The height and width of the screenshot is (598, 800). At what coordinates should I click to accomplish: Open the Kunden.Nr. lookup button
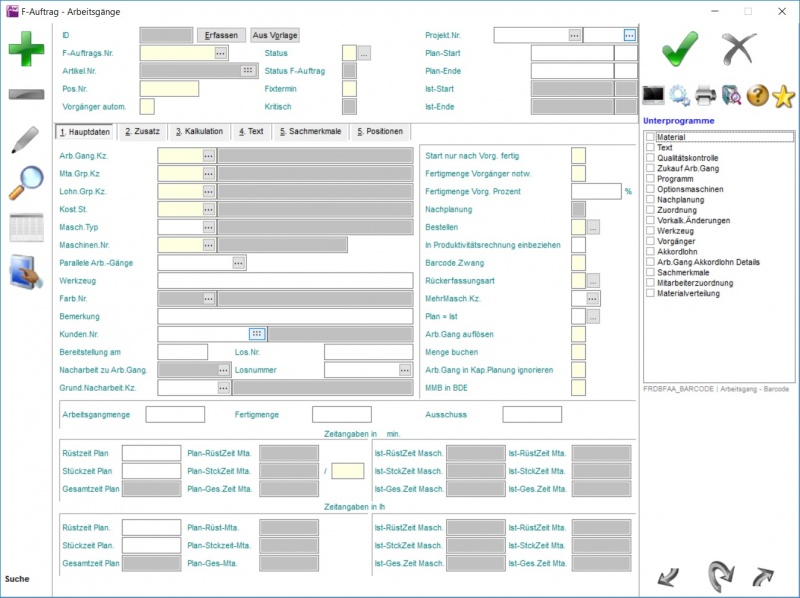tap(257, 334)
